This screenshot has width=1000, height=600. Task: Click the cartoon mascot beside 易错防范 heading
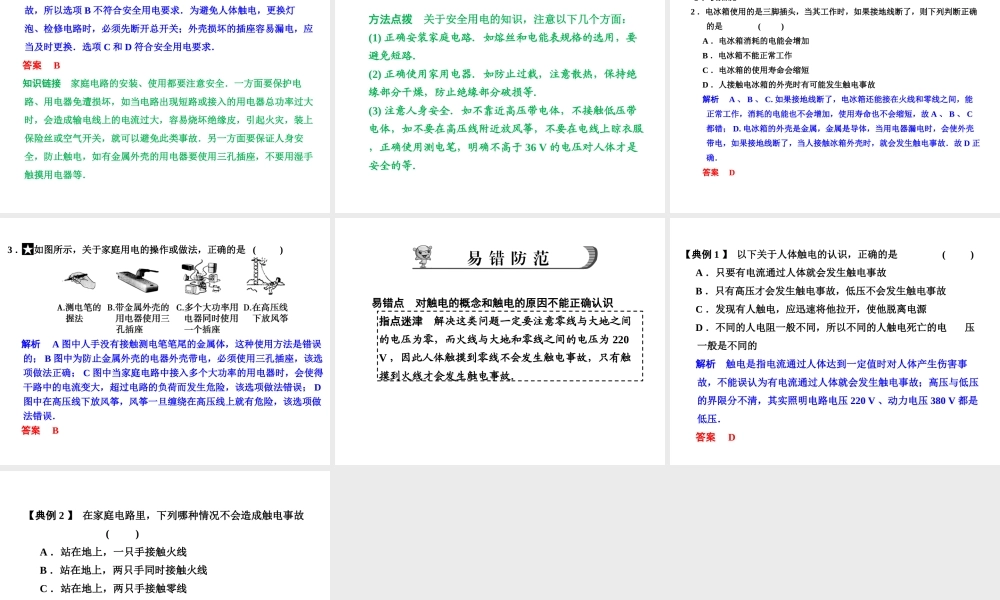tap(422, 256)
